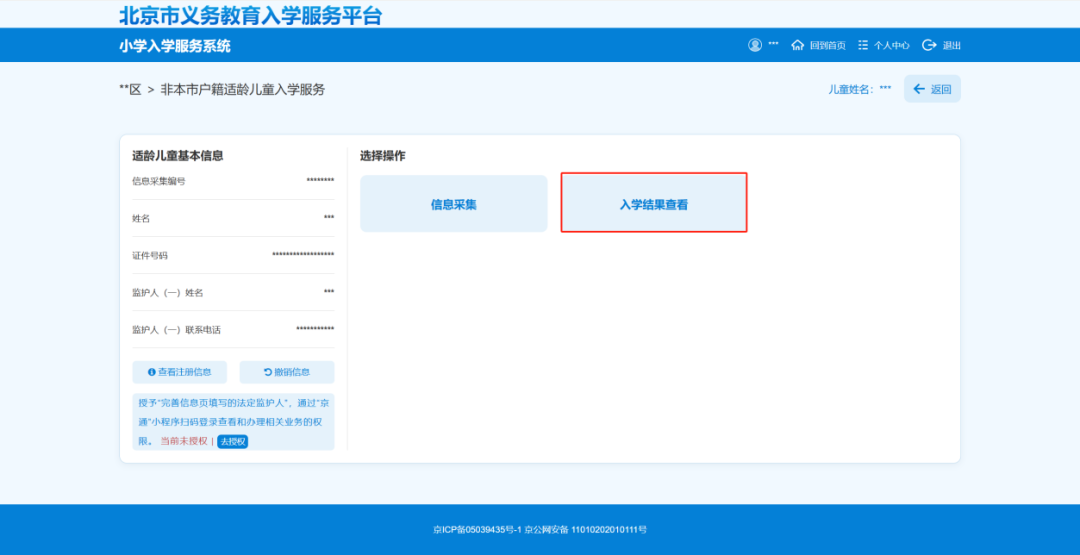Click the info icon on 查看注册信息
The height and width of the screenshot is (555, 1080).
[x=152, y=372]
